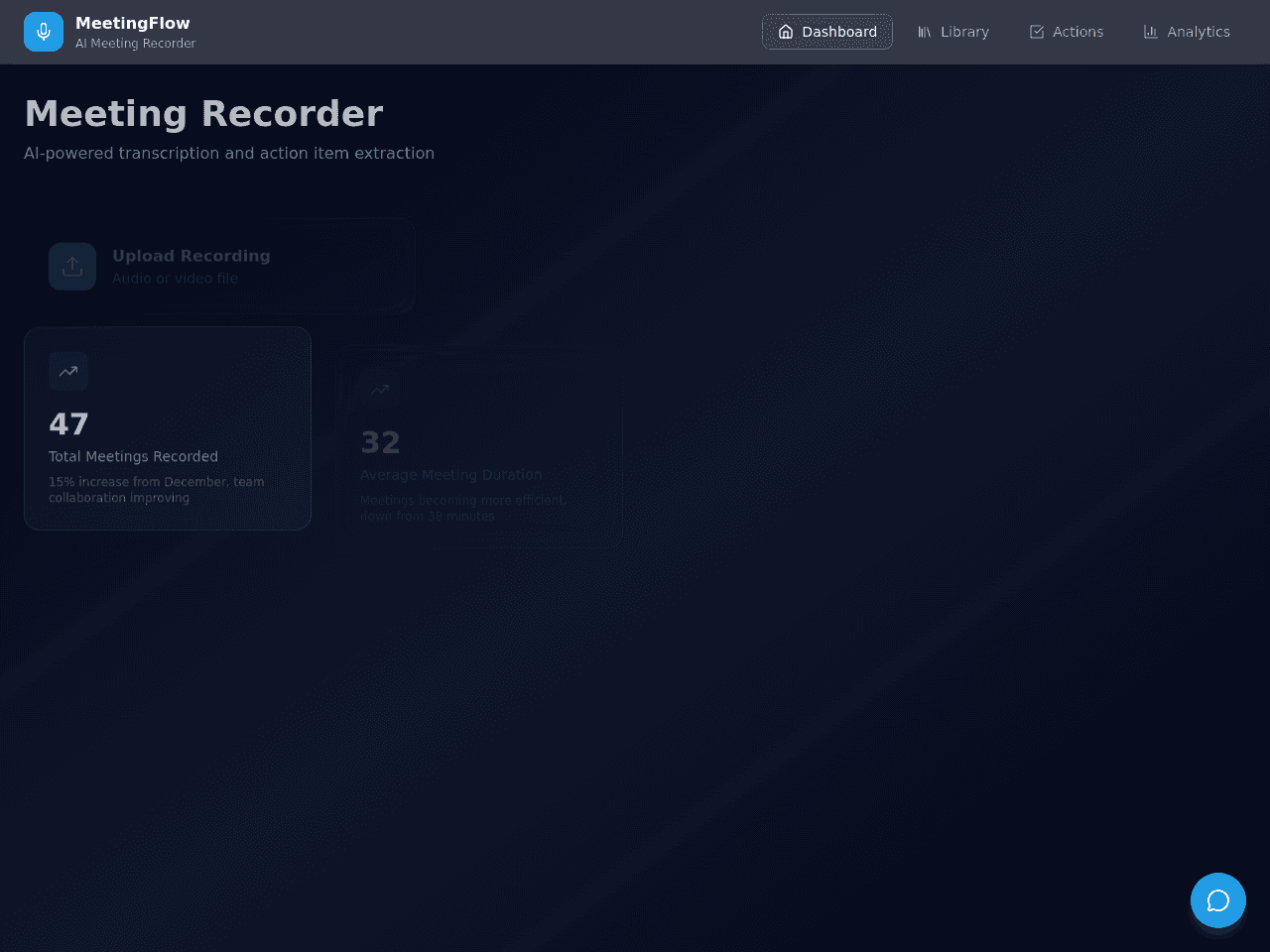1270x952 pixels.
Task: Click the Actions checkbox icon
Action: 1037,32
